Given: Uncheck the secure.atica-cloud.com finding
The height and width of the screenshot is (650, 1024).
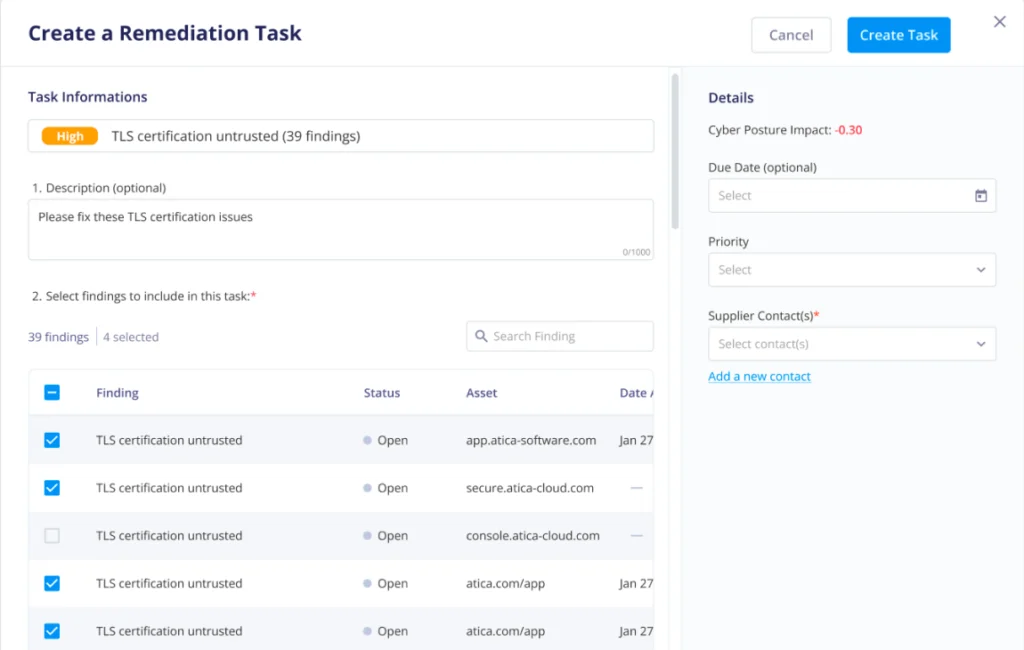Looking at the screenshot, I should click(x=52, y=488).
